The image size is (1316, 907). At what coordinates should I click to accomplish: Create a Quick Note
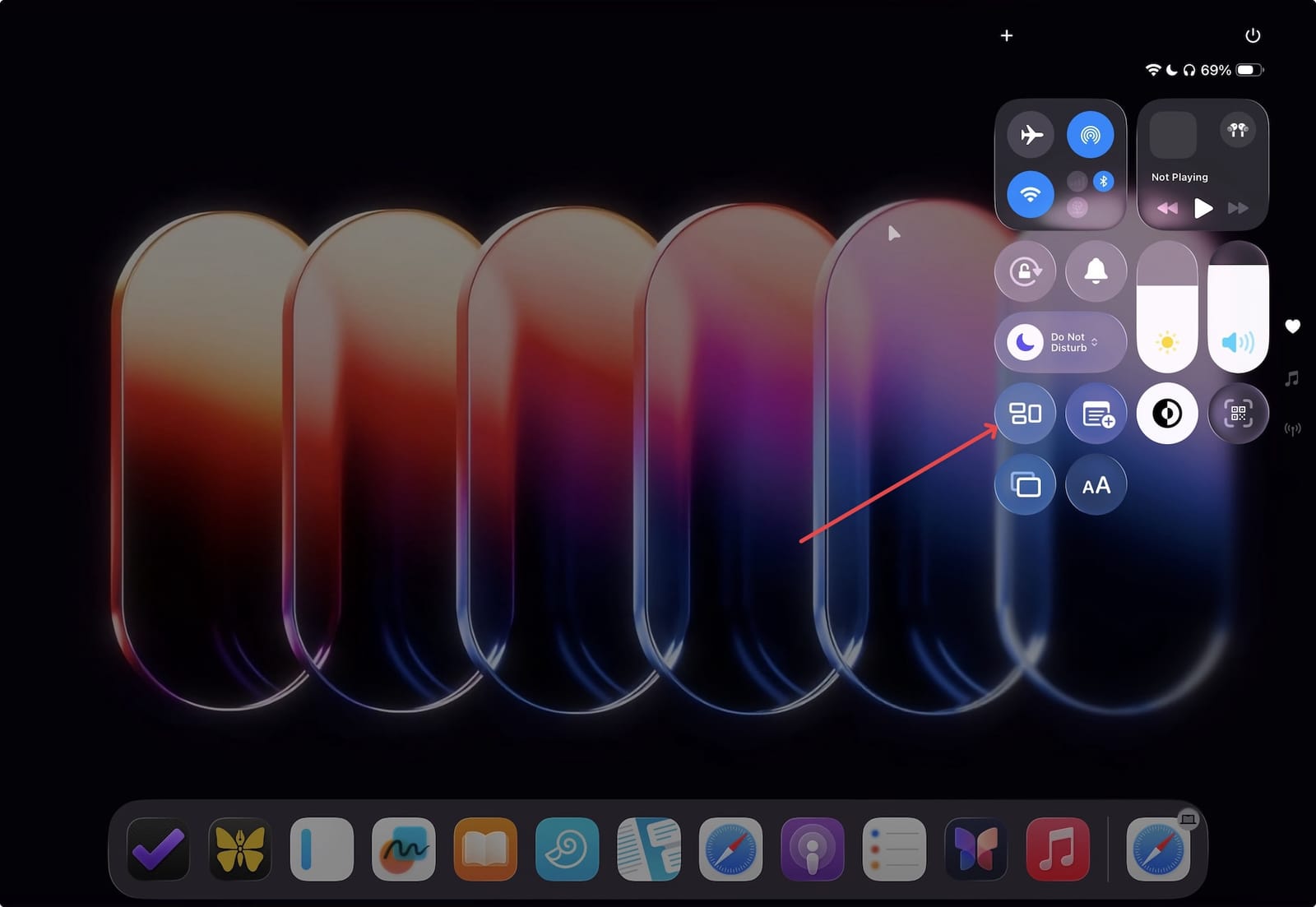(1096, 414)
